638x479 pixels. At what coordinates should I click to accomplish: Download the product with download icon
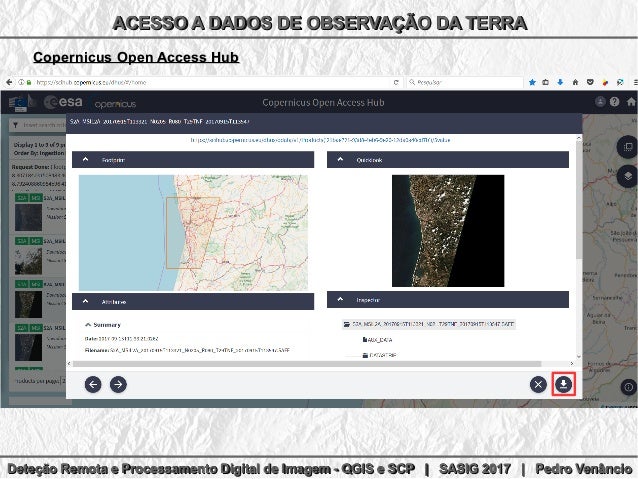click(x=564, y=384)
